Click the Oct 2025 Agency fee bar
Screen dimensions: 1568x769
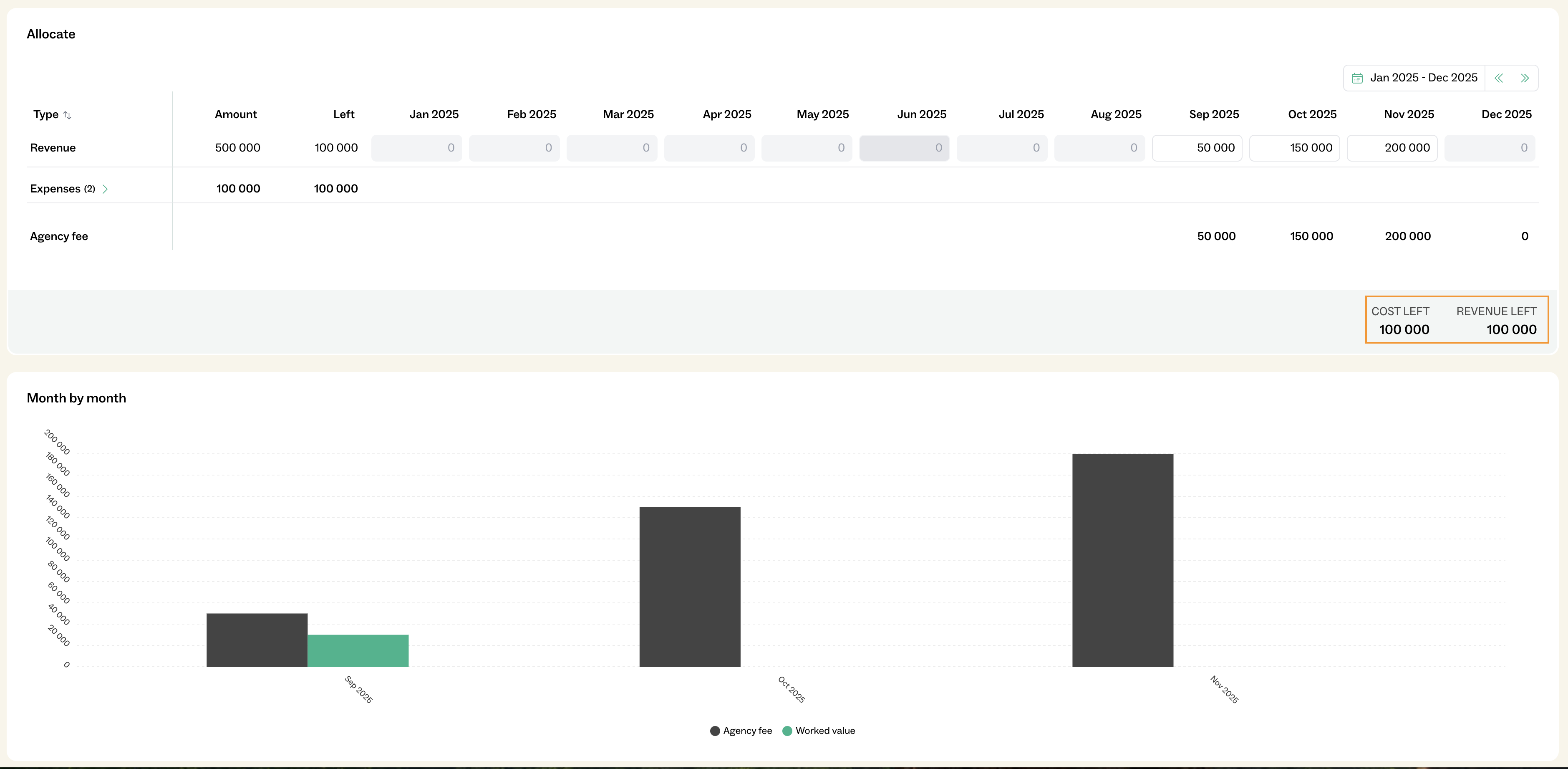(x=690, y=586)
